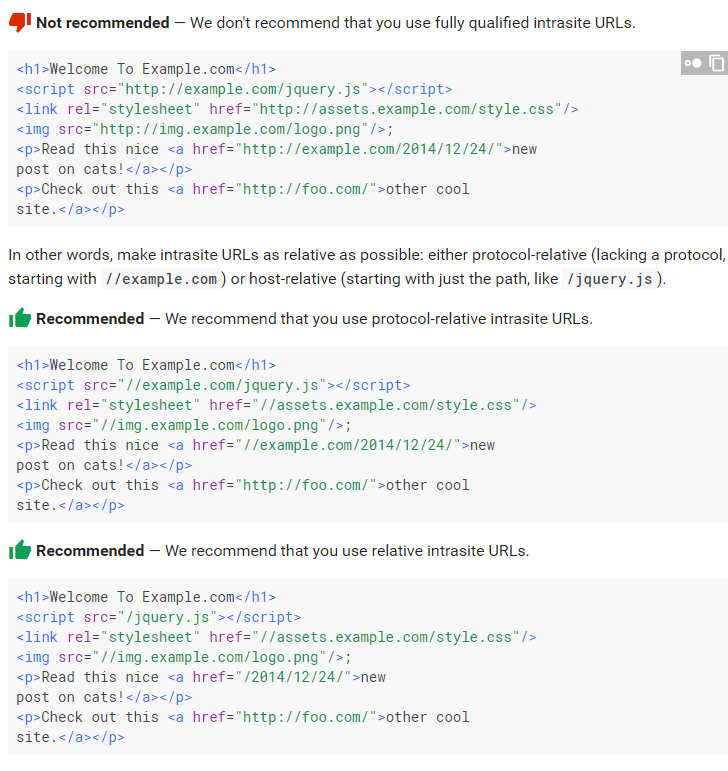Click the "http://example.com/2014/12/24/" link href
This screenshot has height=771, width=728.
(368, 149)
